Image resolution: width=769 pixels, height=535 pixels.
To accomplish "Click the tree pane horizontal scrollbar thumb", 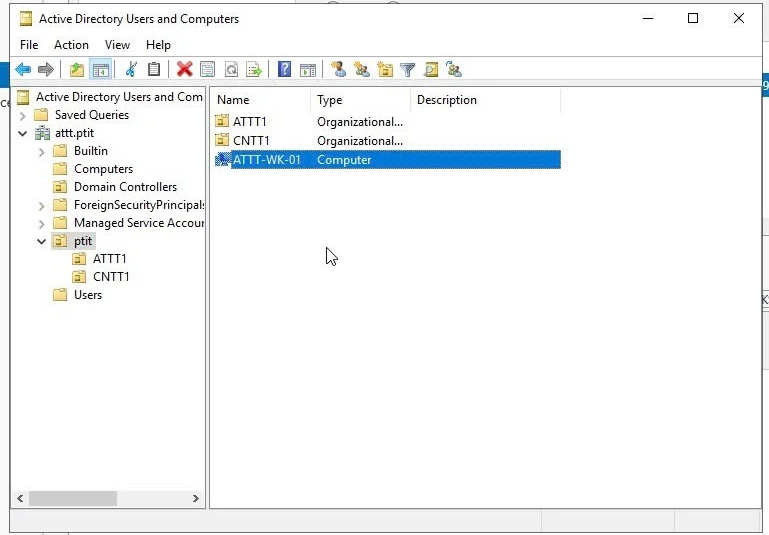I will tap(73, 499).
